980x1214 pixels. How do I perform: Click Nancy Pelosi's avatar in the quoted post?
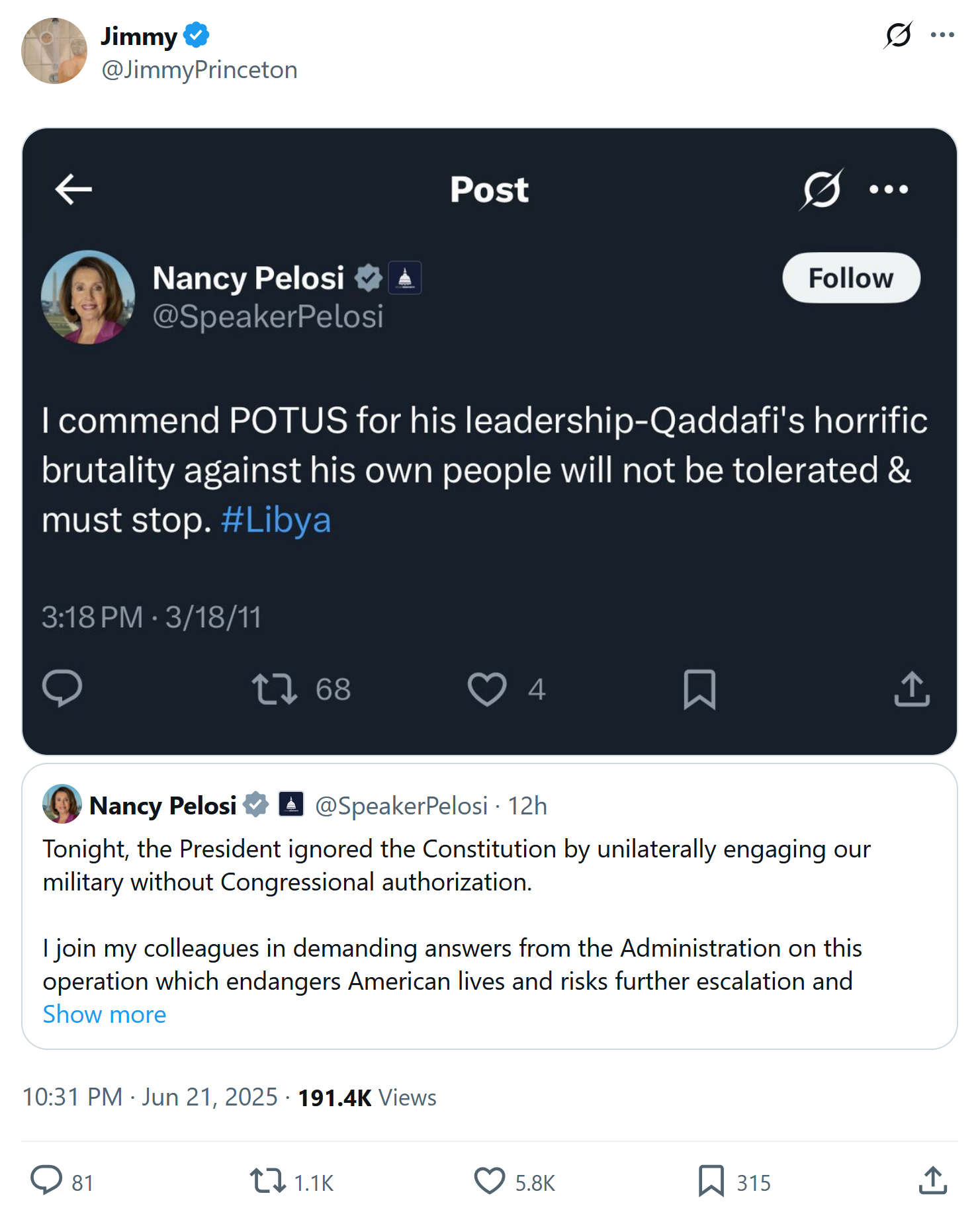[x=62, y=804]
